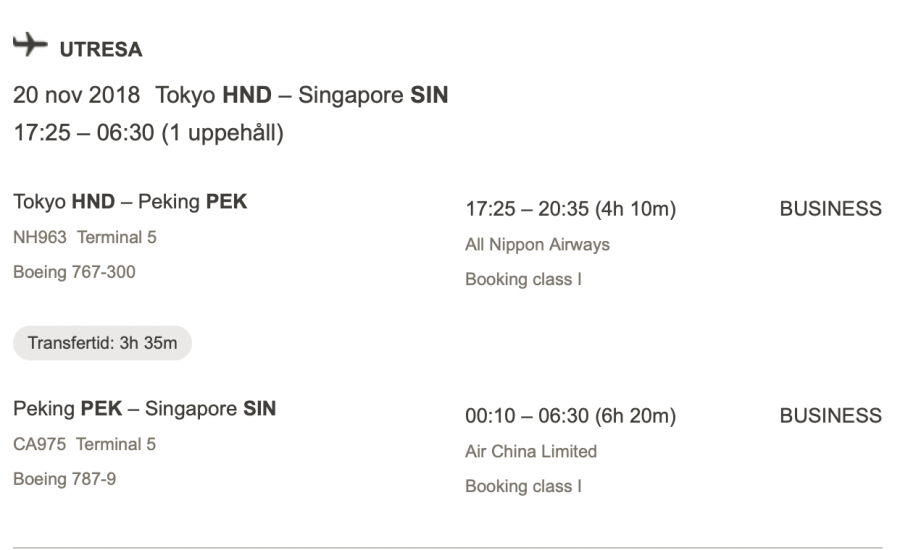Screen dimensions: 900x550
Task: Click the Tokyo HND – Peking PEK segment
Action: coord(130,202)
